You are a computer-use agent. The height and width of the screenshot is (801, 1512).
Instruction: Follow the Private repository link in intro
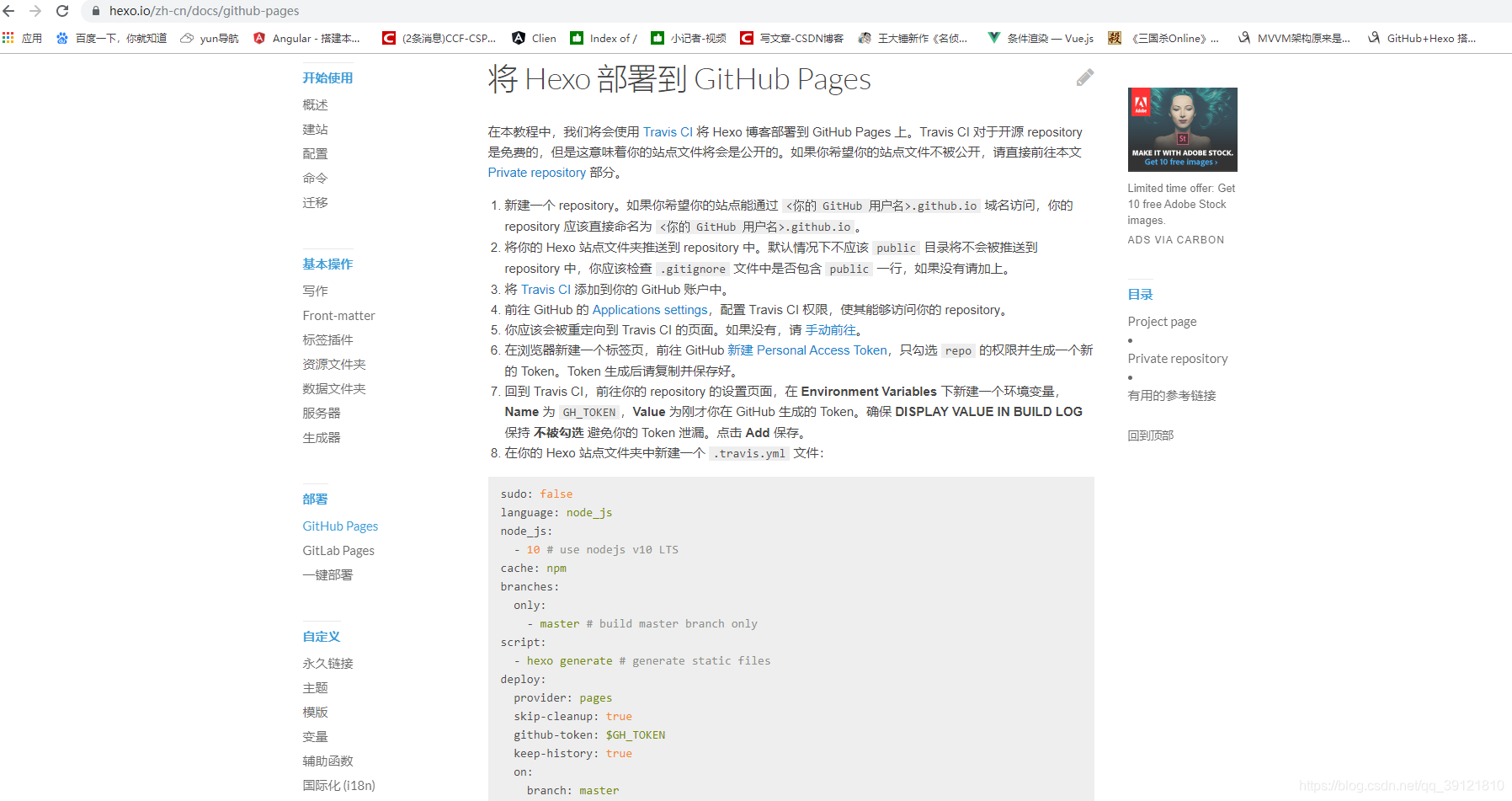[537, 173]
